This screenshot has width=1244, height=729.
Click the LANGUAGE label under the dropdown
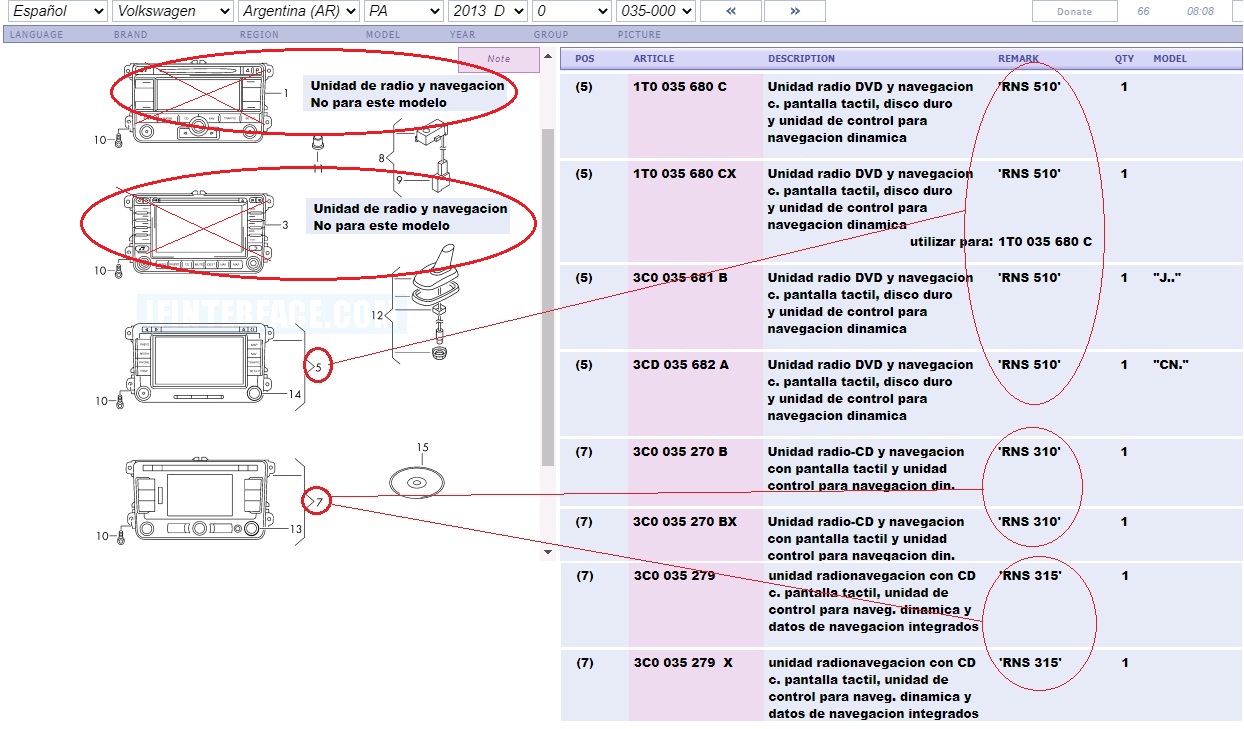[x=36, y=35]
